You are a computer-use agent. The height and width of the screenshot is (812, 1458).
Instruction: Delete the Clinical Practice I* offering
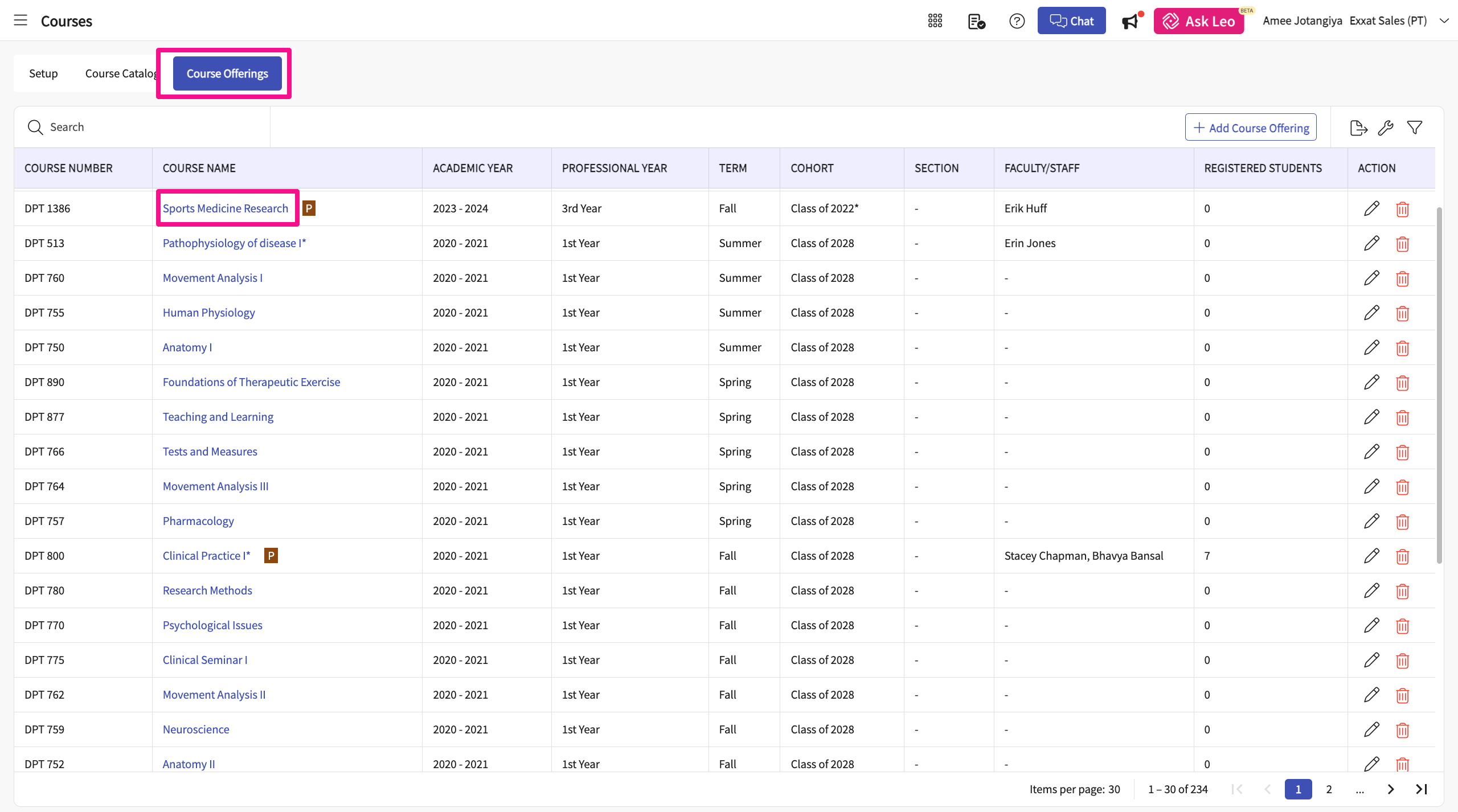coord(1402,556)
